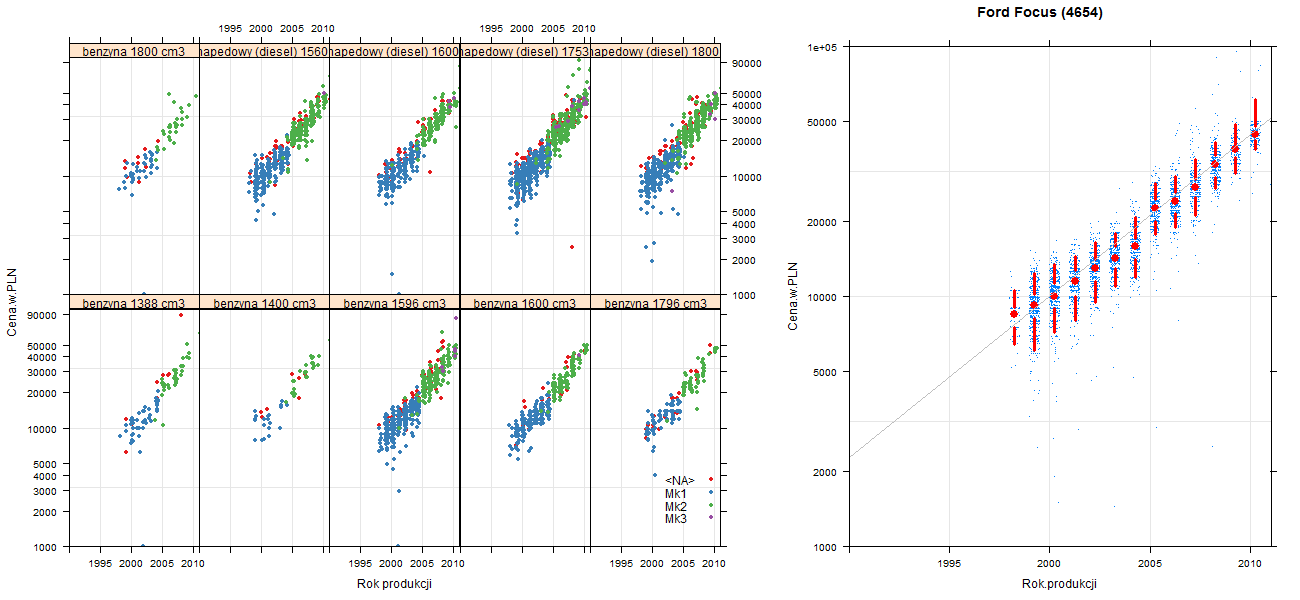Select the 'benzyna 1600 cm3' panel strip
This screenshot has height=600, width=1300.
pos(525,303)
